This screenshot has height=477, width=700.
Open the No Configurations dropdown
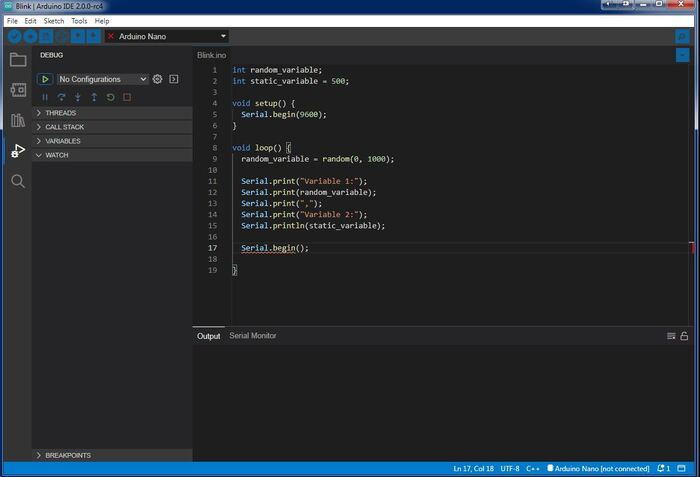point(102,79)
